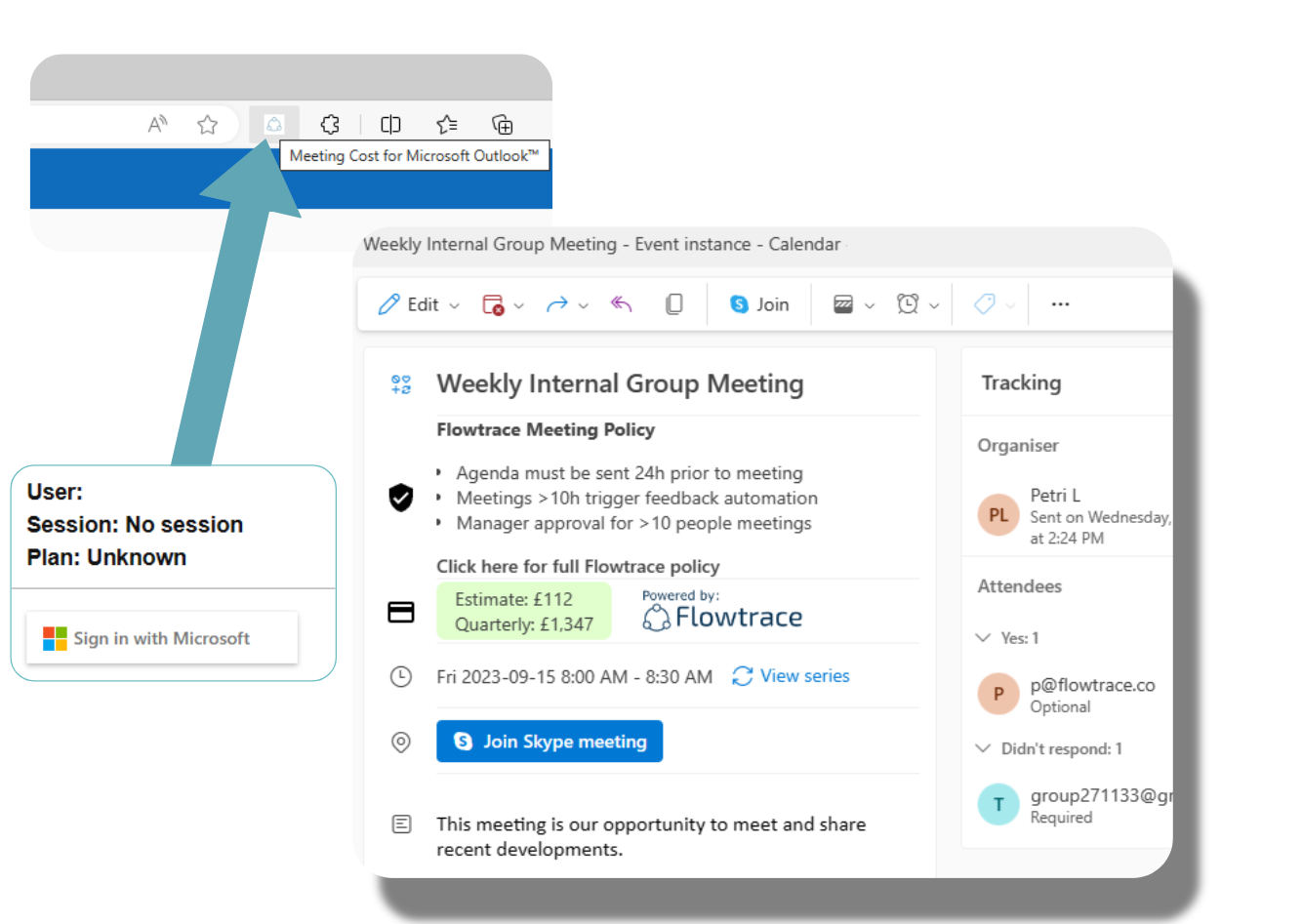Click the reminder alarm clock icon
Screen dimensions: 1303x924
[908, 304]
